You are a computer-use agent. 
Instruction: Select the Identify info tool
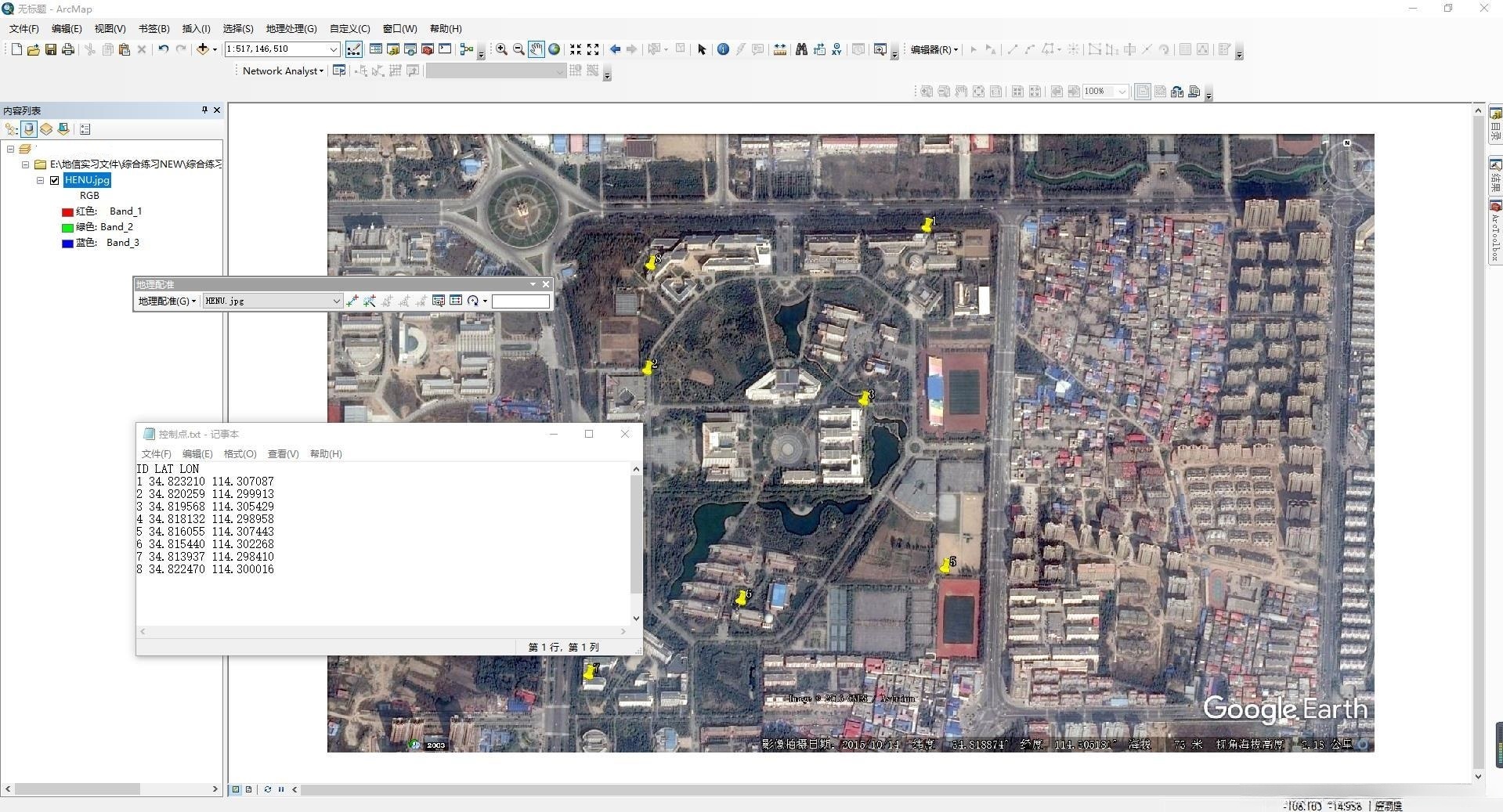[723, 49]
